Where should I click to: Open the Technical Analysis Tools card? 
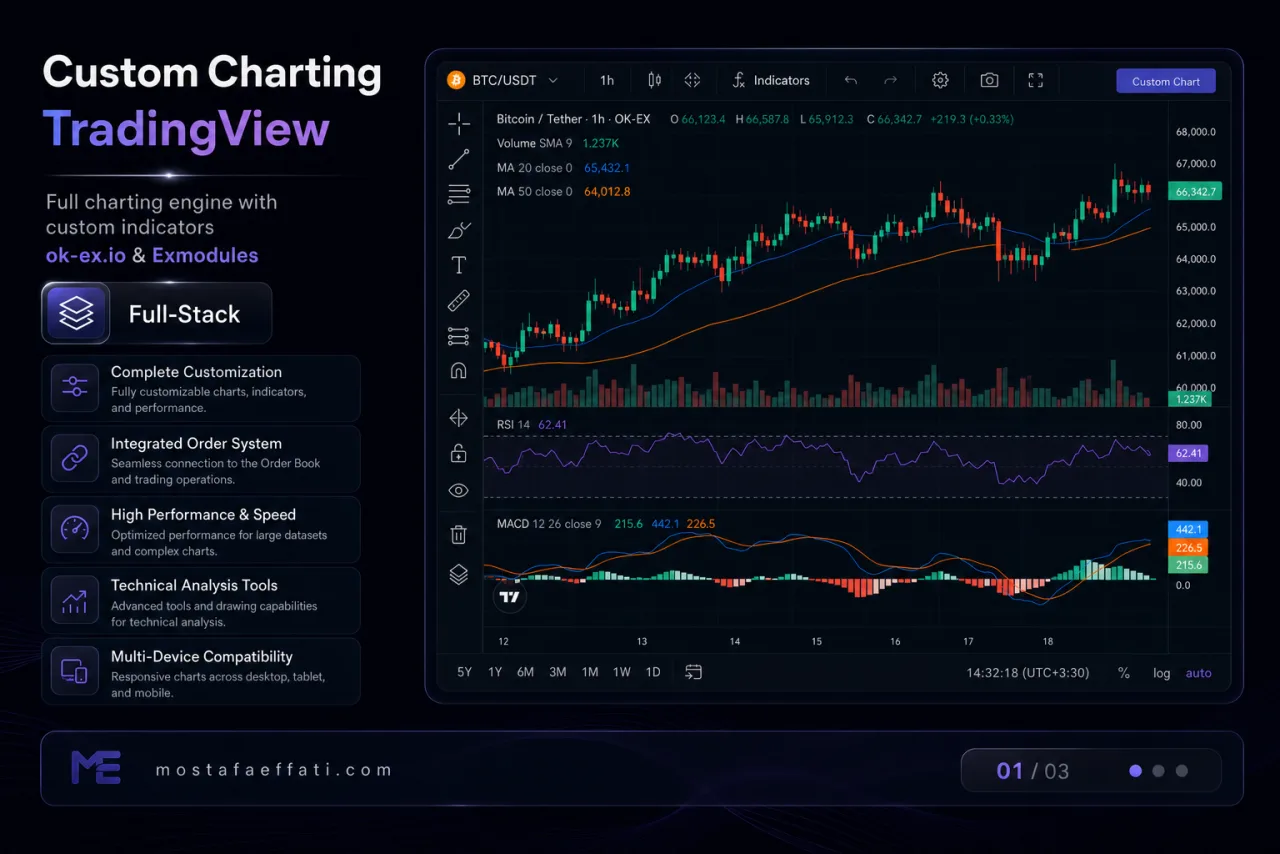[201, 601]
